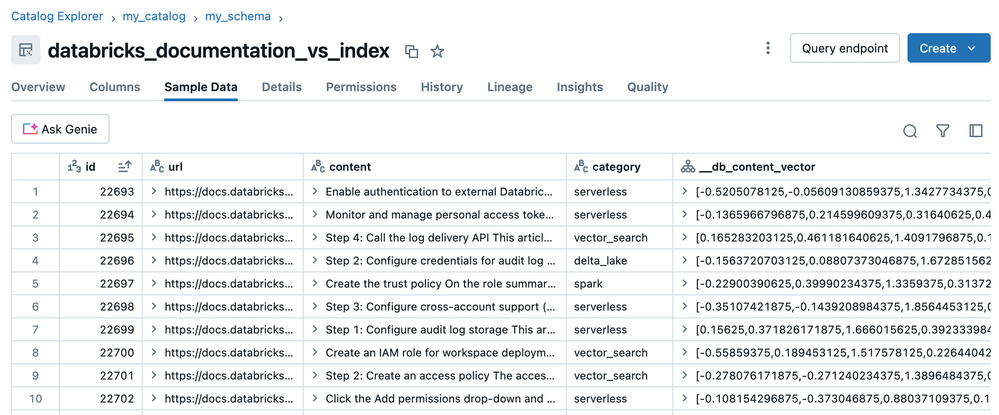Expand content cell 'Click the Add permissions drop-down'
This screenshot has width=999, height=415.
coord(314,398)
